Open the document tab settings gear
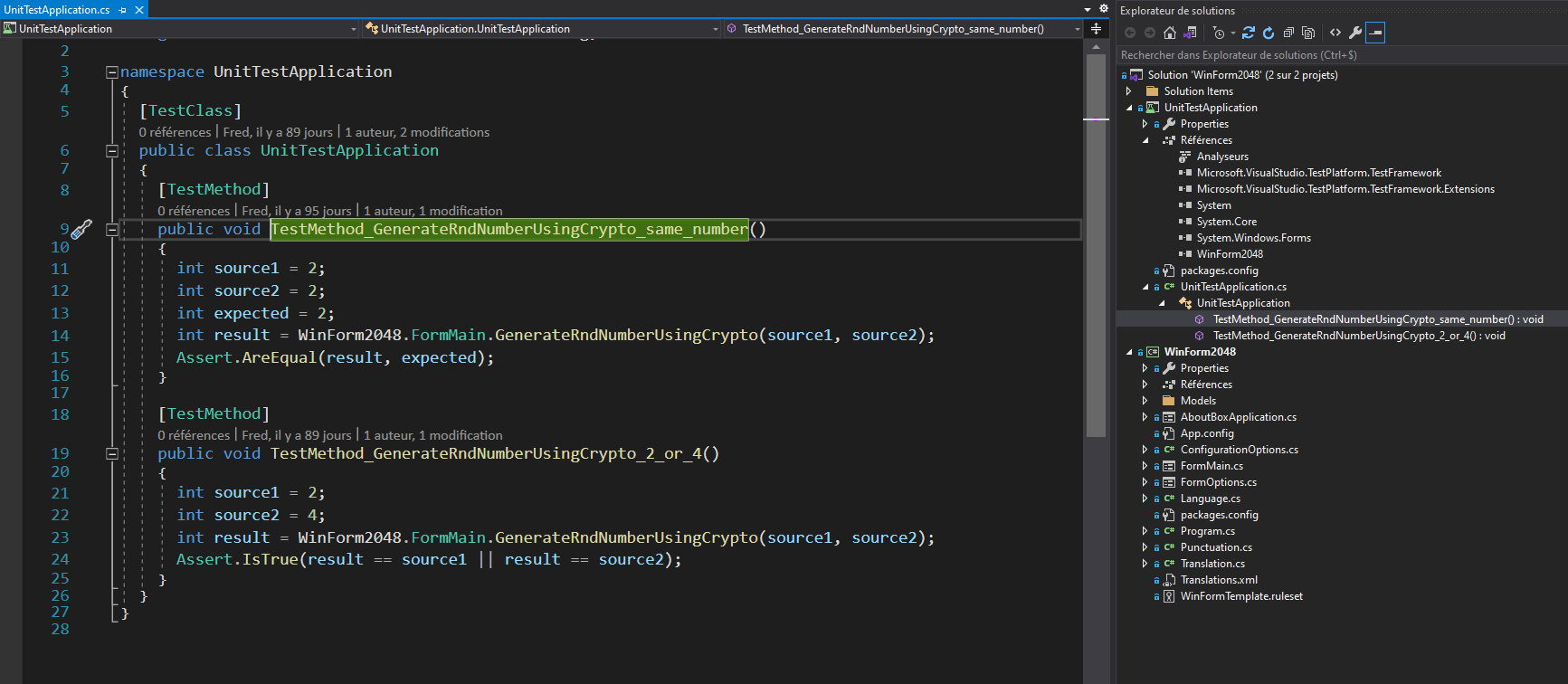Image resolution: width=1568 pixels, height=684 pixels. 1104,8
